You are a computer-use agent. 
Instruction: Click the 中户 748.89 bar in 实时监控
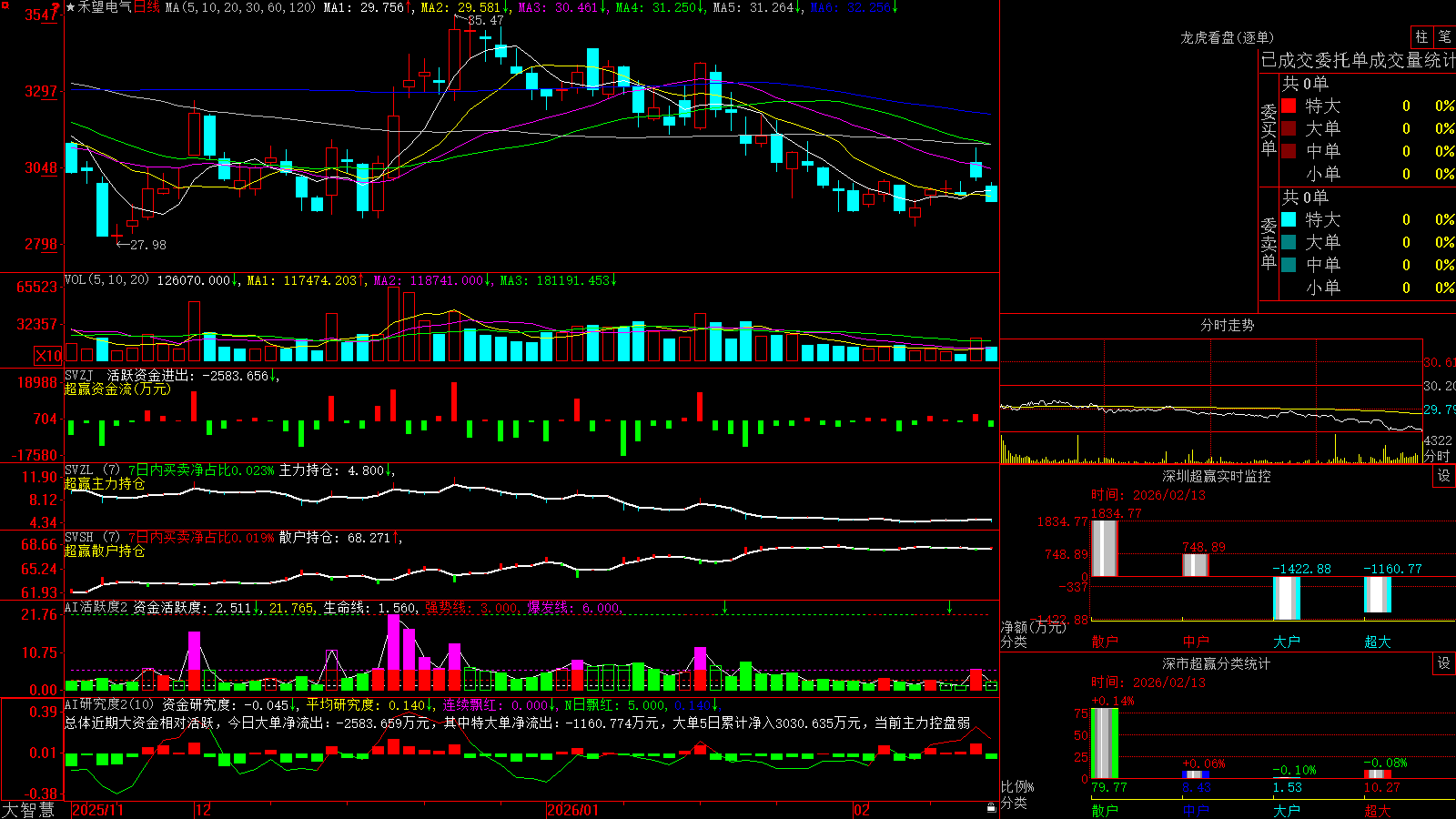point(1196,565)
